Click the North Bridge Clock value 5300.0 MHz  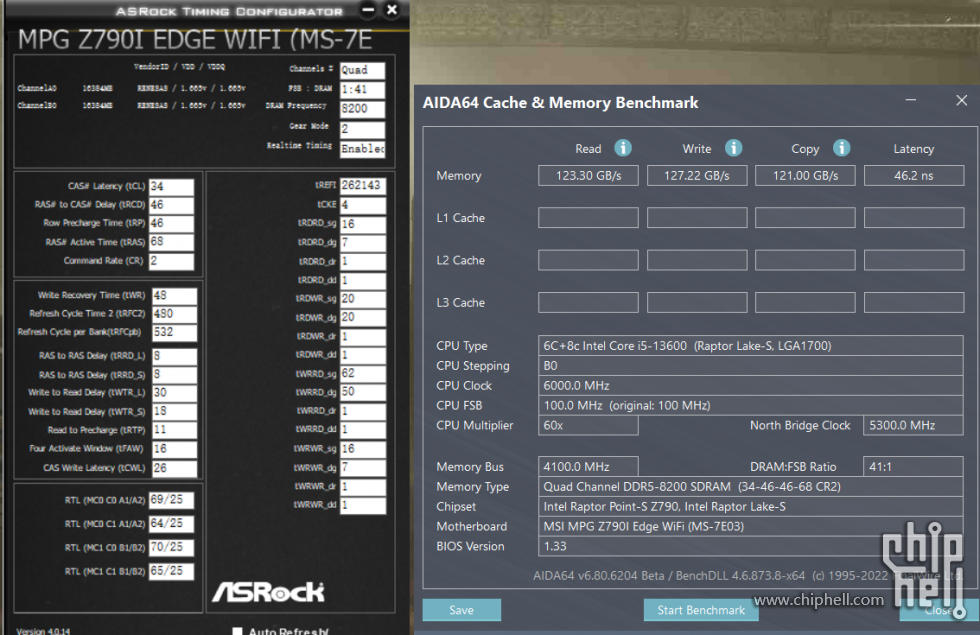pos(913,425)
